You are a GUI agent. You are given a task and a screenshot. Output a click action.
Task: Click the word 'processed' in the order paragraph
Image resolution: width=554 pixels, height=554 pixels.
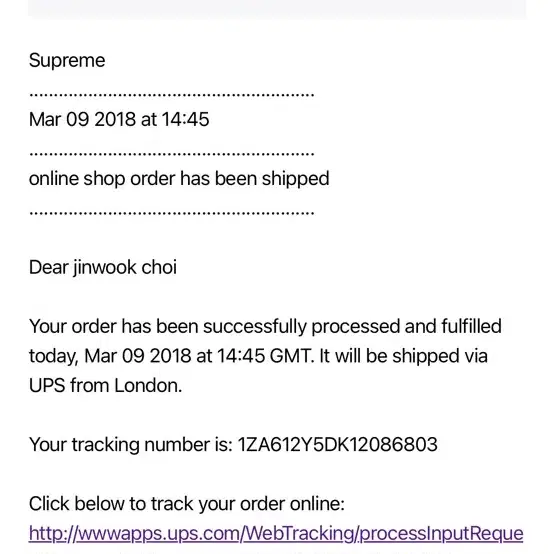click(355, 327)
